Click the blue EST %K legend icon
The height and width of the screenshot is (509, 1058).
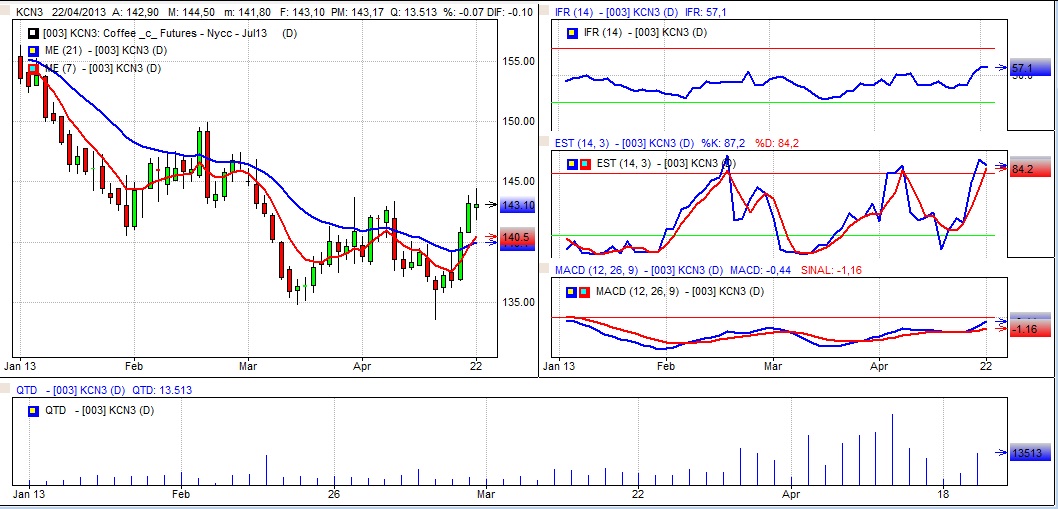click(x=571, y=163)
